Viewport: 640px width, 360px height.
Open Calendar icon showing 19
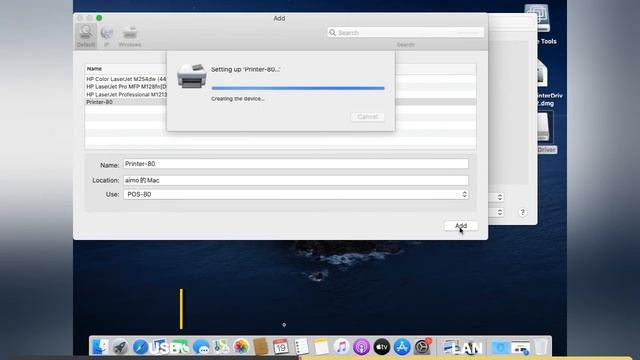[281, 347]
